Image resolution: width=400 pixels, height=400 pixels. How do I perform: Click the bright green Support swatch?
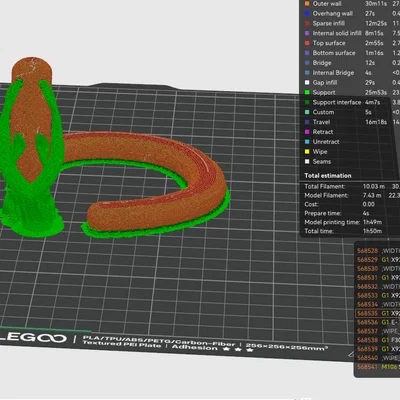[307, 92]
